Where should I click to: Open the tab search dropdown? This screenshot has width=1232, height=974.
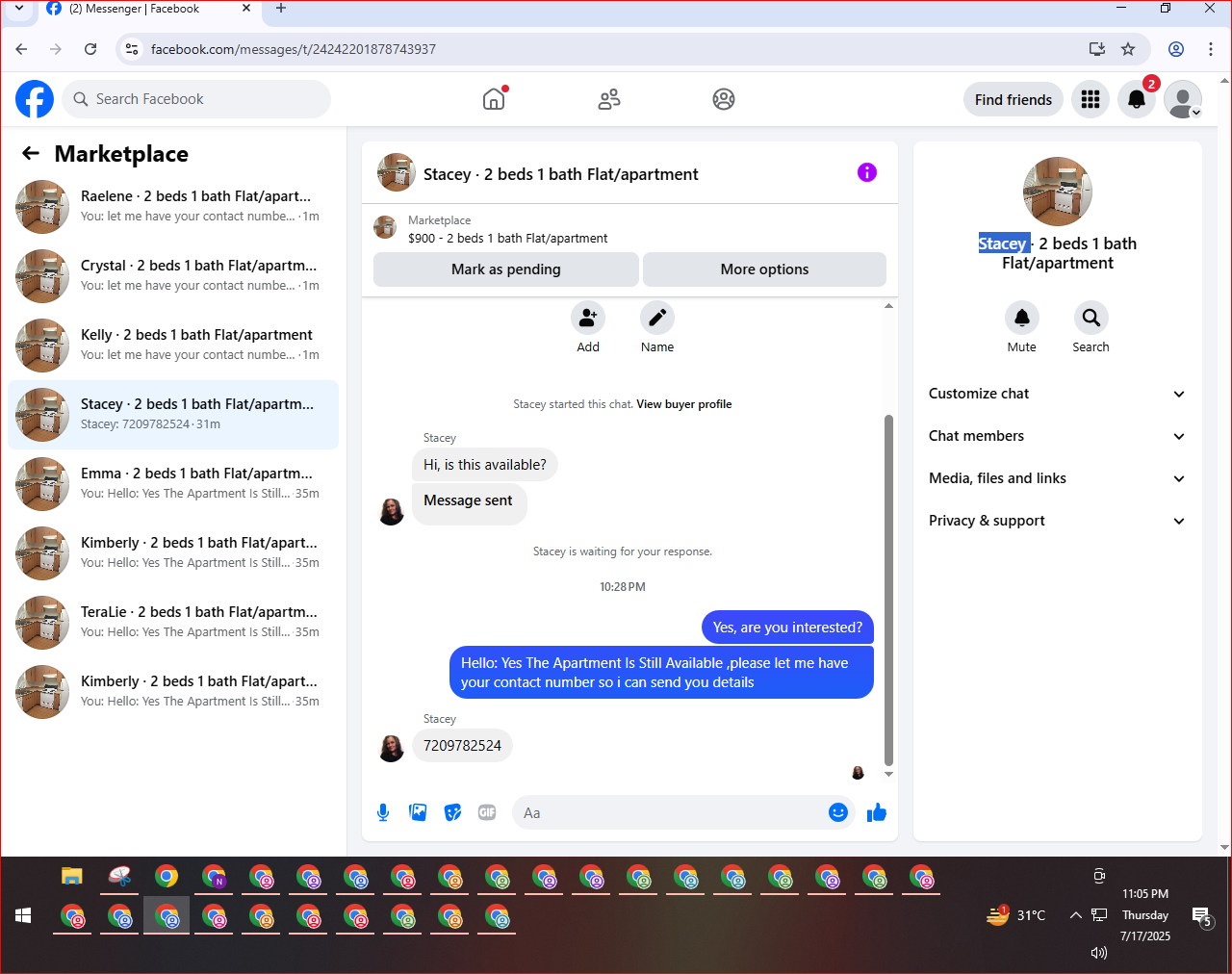pos(18,9)
